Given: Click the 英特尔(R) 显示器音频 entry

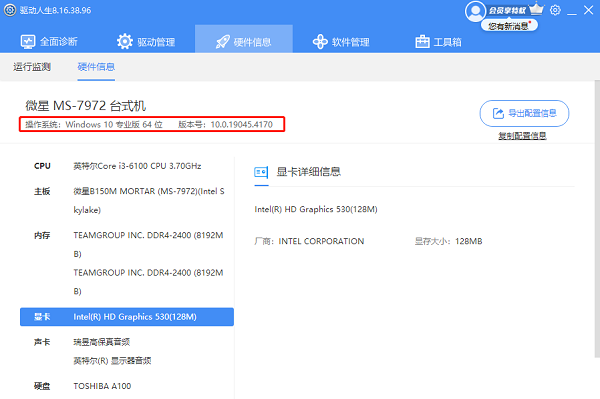Looking at the screenshot, I should pos(112,361).
